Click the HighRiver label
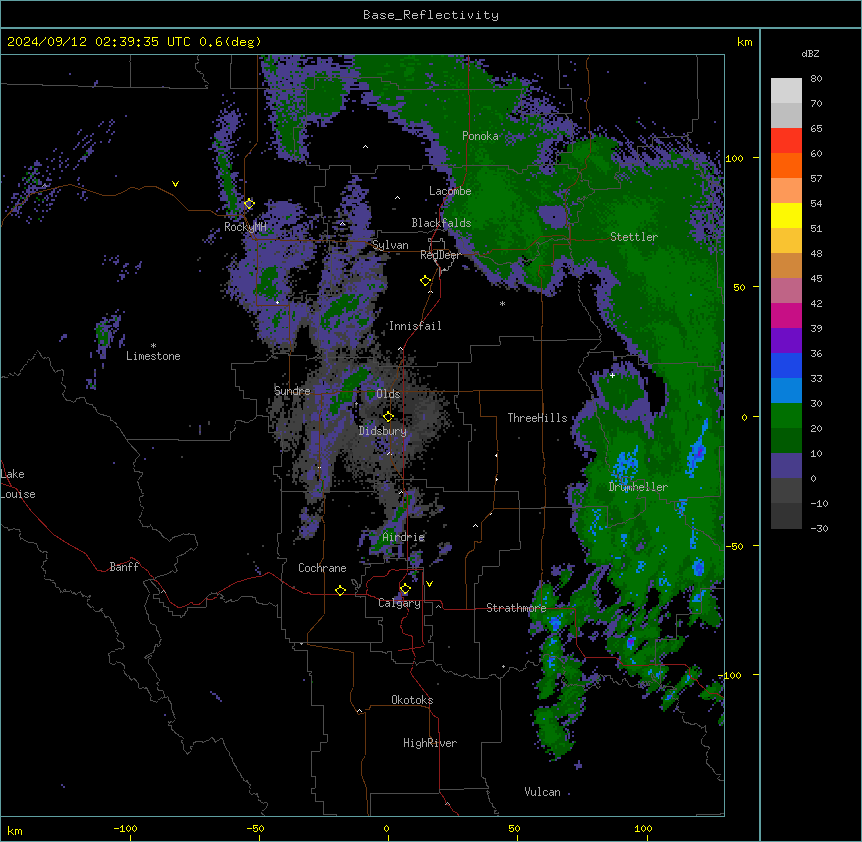Screen dimensions: 862x842 click(x=430, y=743)
